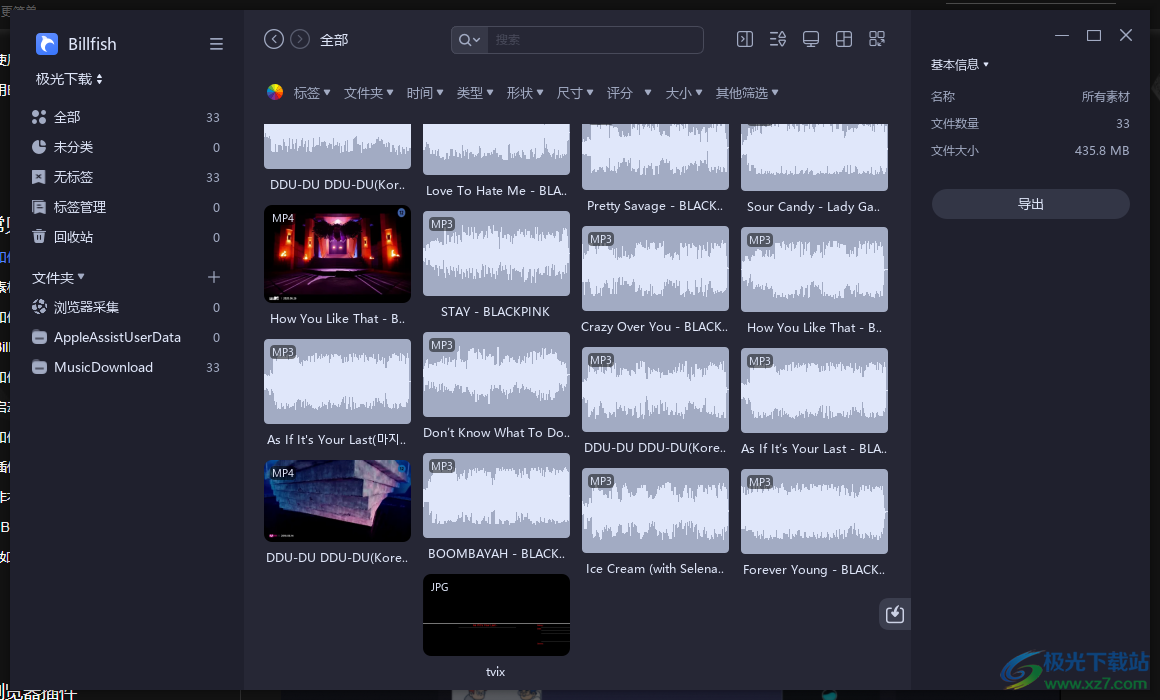Image resolution: width=1160 pixels, height=700 pixels.
Task: Click the back navigation arrow
Action: tap(274, 39)
